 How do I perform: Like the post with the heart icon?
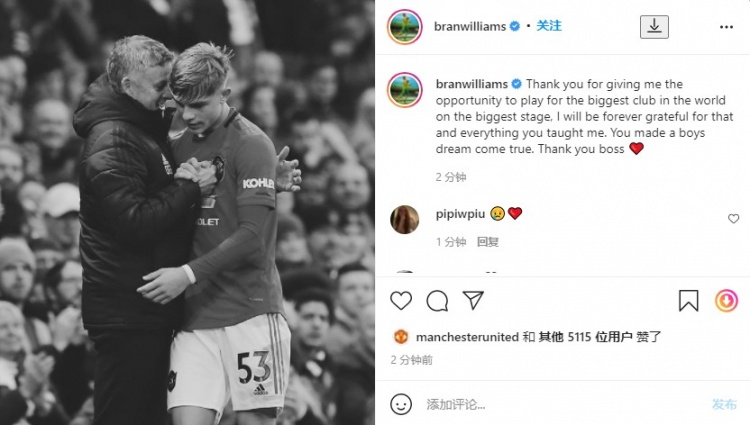[401, 301]
